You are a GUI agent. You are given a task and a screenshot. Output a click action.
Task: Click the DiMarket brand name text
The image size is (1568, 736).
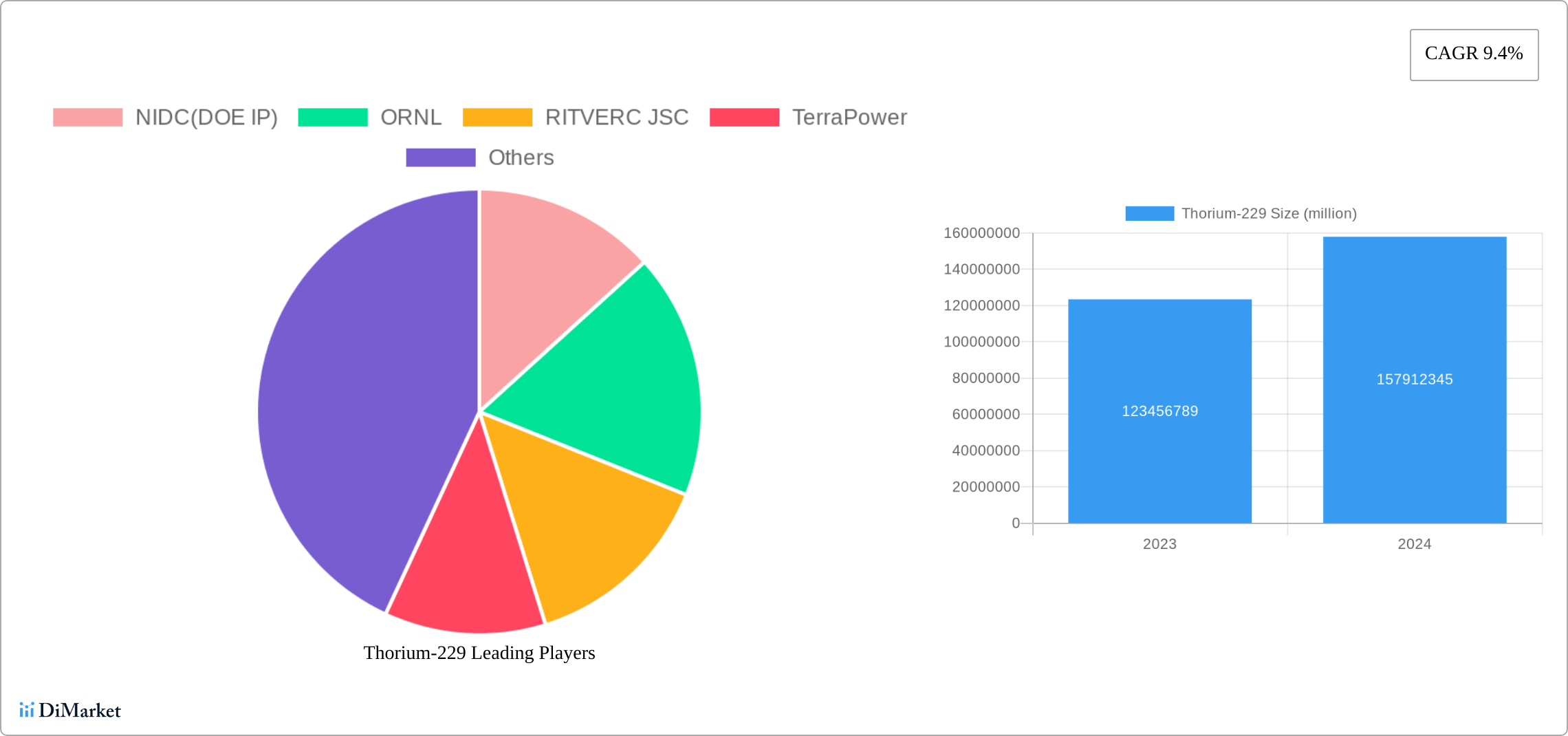[80, 711]
